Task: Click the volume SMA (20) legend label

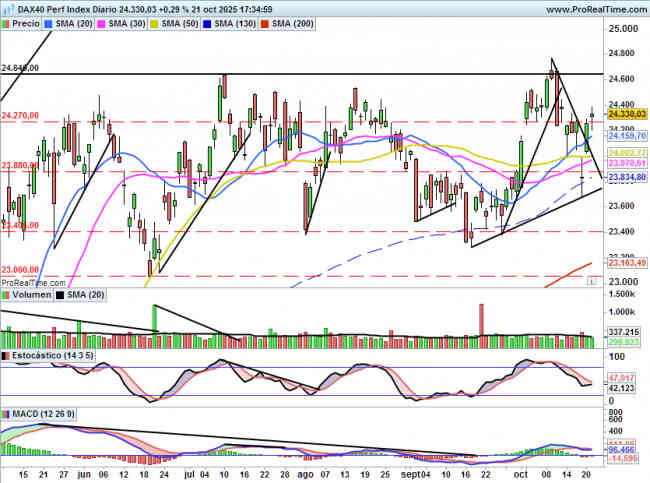Action: pyautogui.click(x=86, y=296)
